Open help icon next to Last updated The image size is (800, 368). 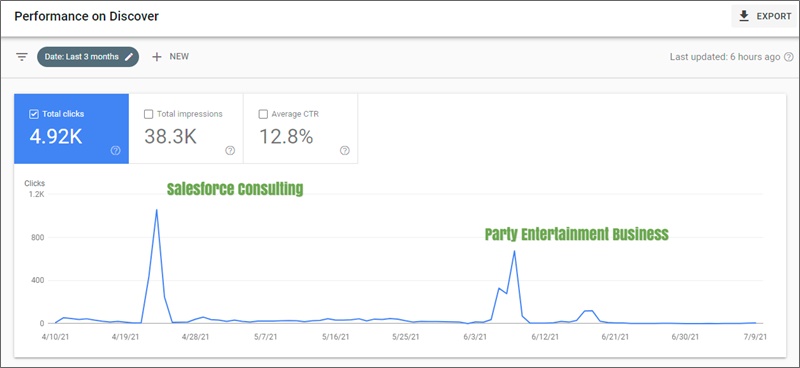click(789, 57)
